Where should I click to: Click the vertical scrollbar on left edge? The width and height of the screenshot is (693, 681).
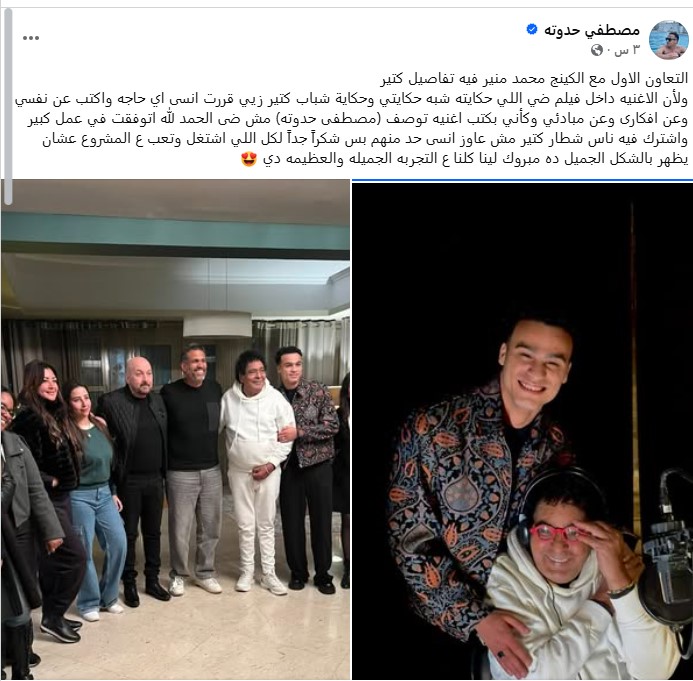tap(8, 106)
